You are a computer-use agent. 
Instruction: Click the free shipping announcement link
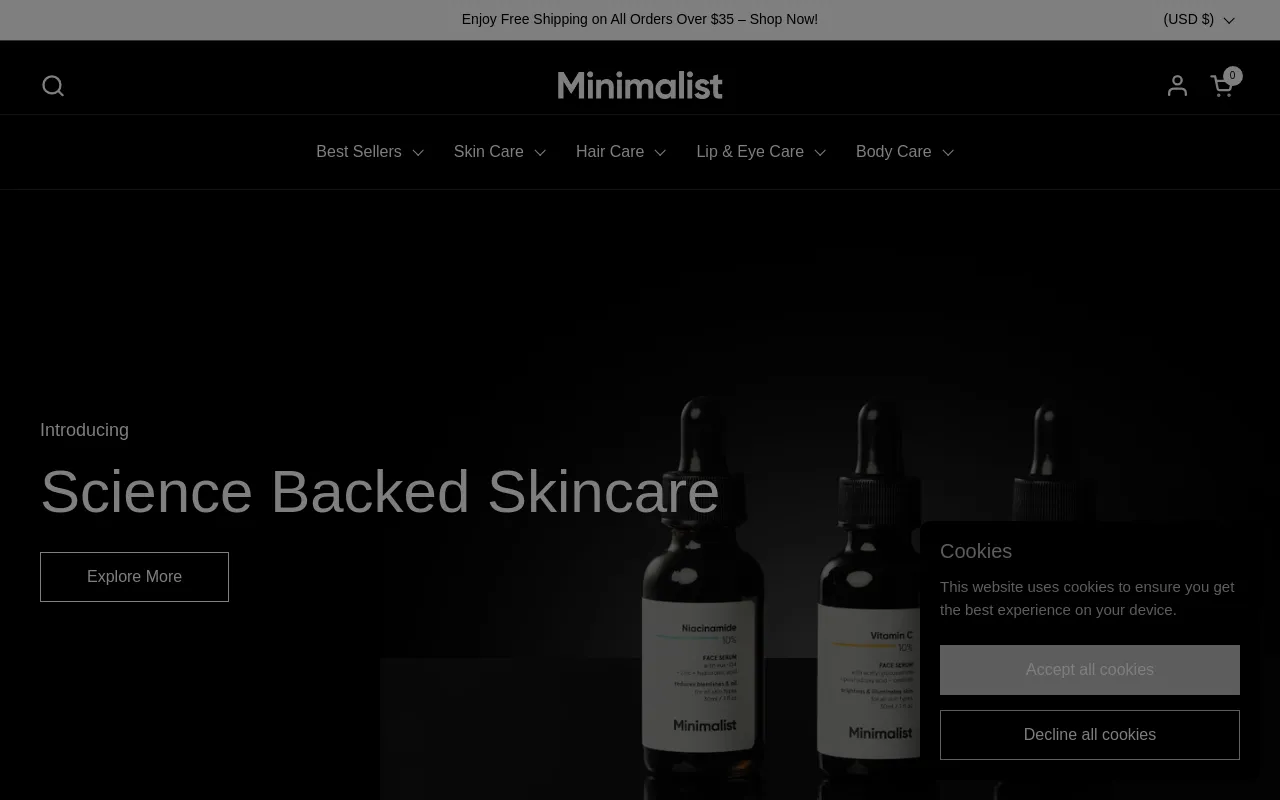click(640, 19)
